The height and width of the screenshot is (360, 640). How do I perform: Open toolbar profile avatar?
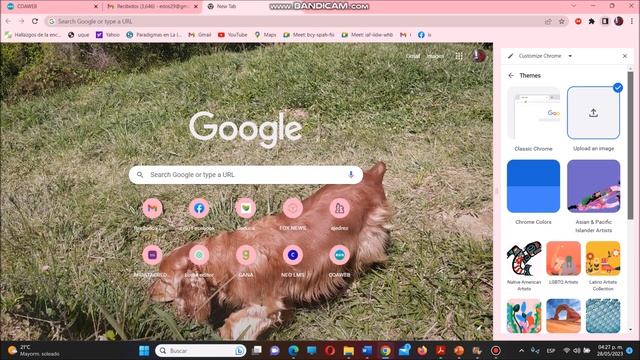tap(618, 21)
